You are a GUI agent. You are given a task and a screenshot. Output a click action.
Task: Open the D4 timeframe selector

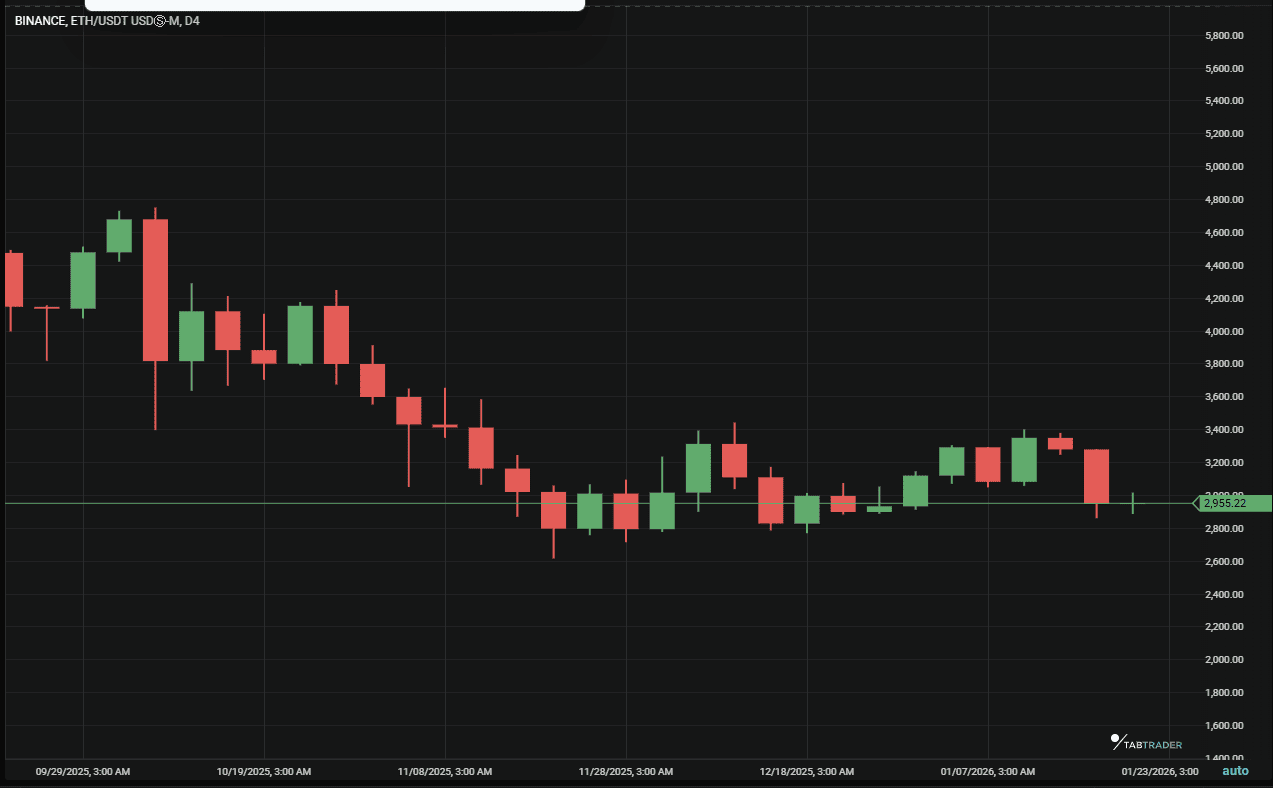point(194,19)
